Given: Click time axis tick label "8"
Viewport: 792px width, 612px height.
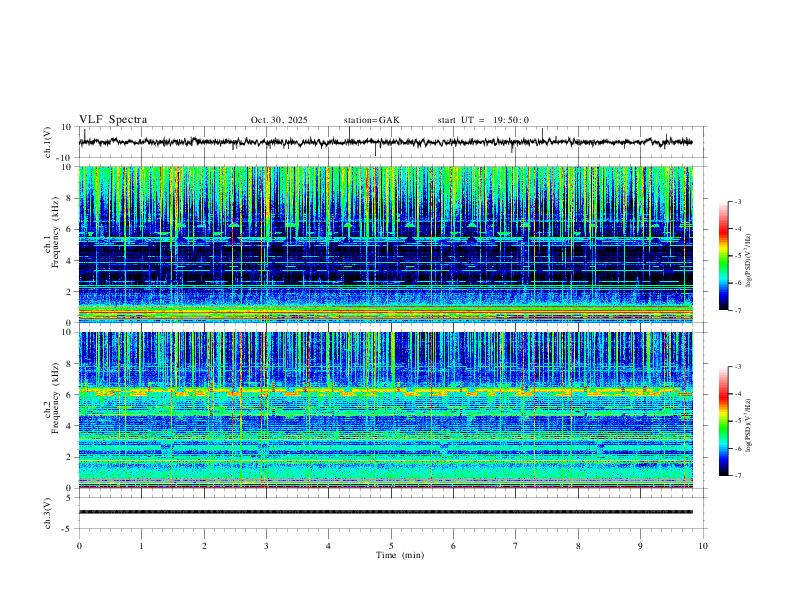Looking at the screenshot, I should (x=578, y=546).
